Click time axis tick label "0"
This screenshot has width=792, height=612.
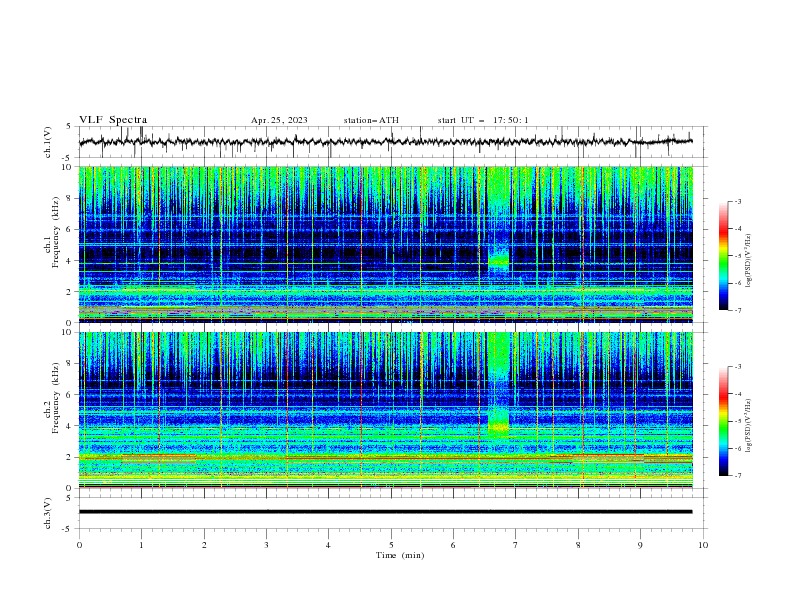pos(79,545)
